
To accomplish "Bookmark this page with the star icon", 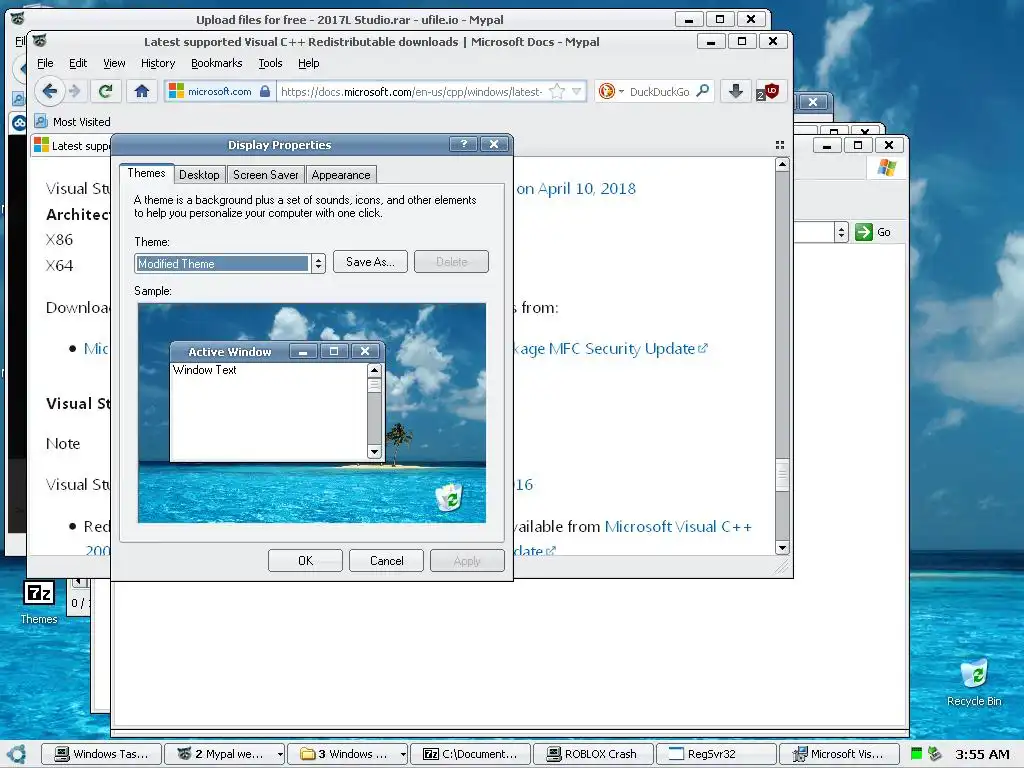I will point(556,91).
